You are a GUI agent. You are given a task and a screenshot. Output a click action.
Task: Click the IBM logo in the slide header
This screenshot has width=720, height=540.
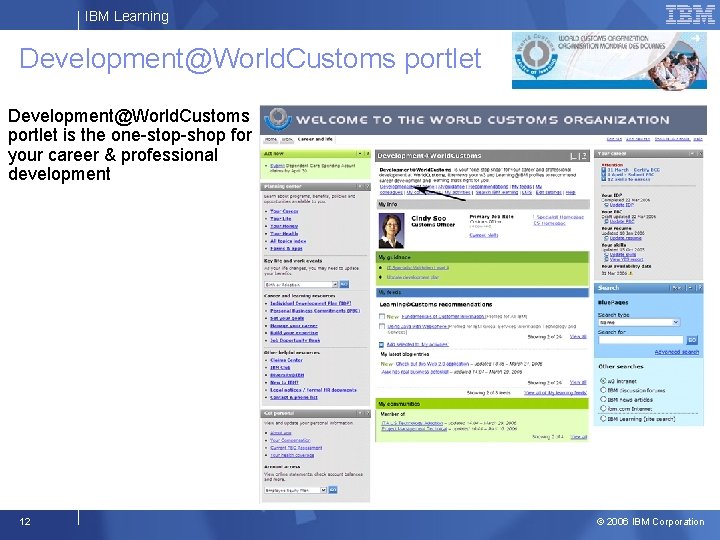tap(690, 15)
